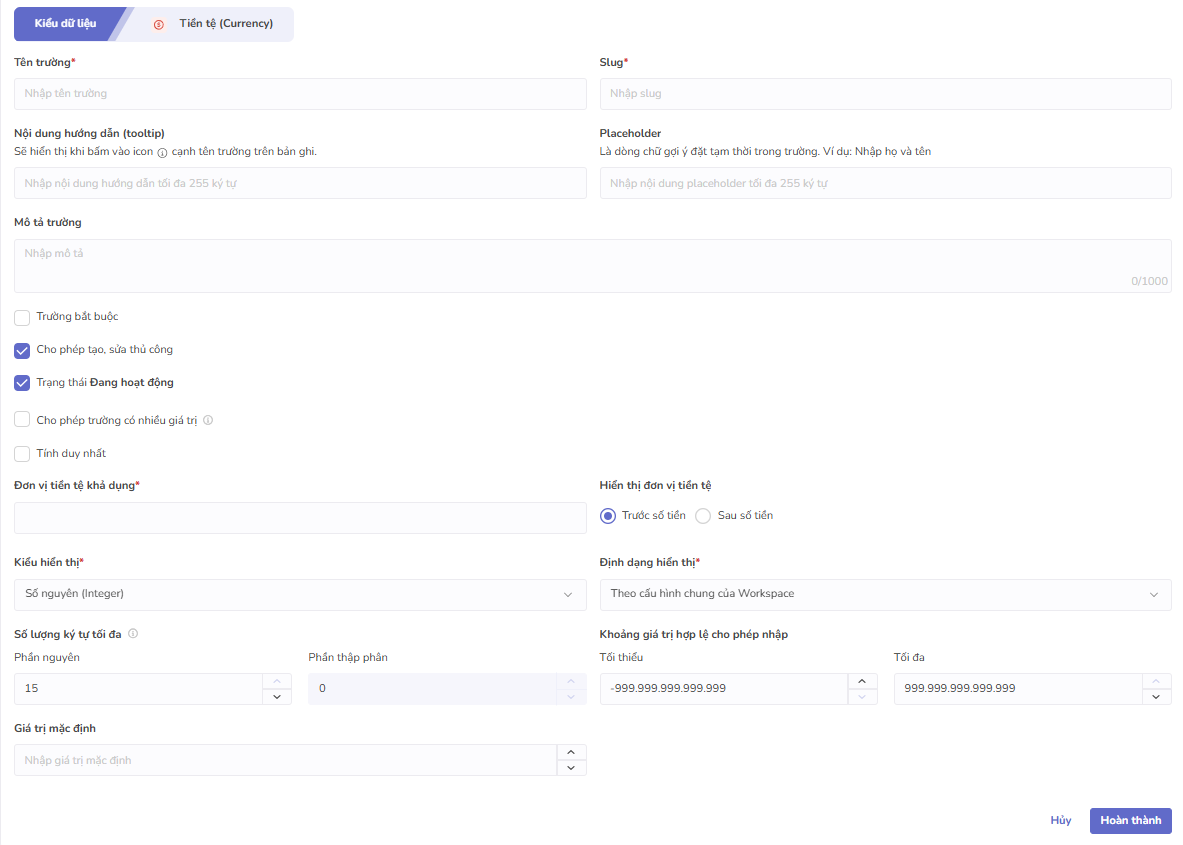This screenshot has height=845, width=1183.
Task: Expand the Định dạng hiển thị dropdown
Action: click(885, 594)
